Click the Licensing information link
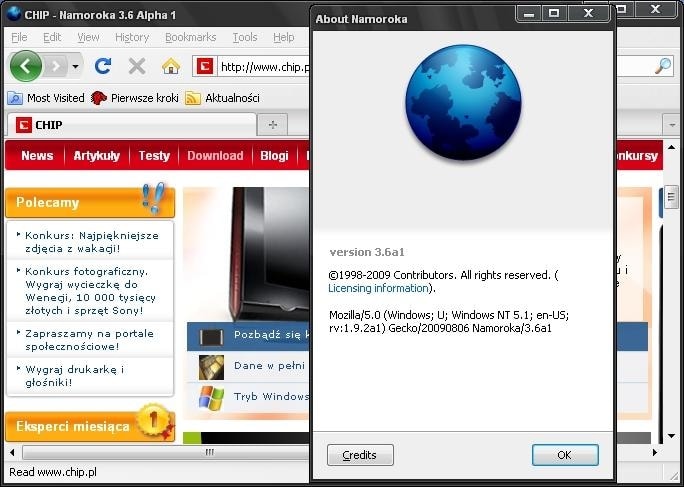The image size is (684, 487). click(379, 288)
